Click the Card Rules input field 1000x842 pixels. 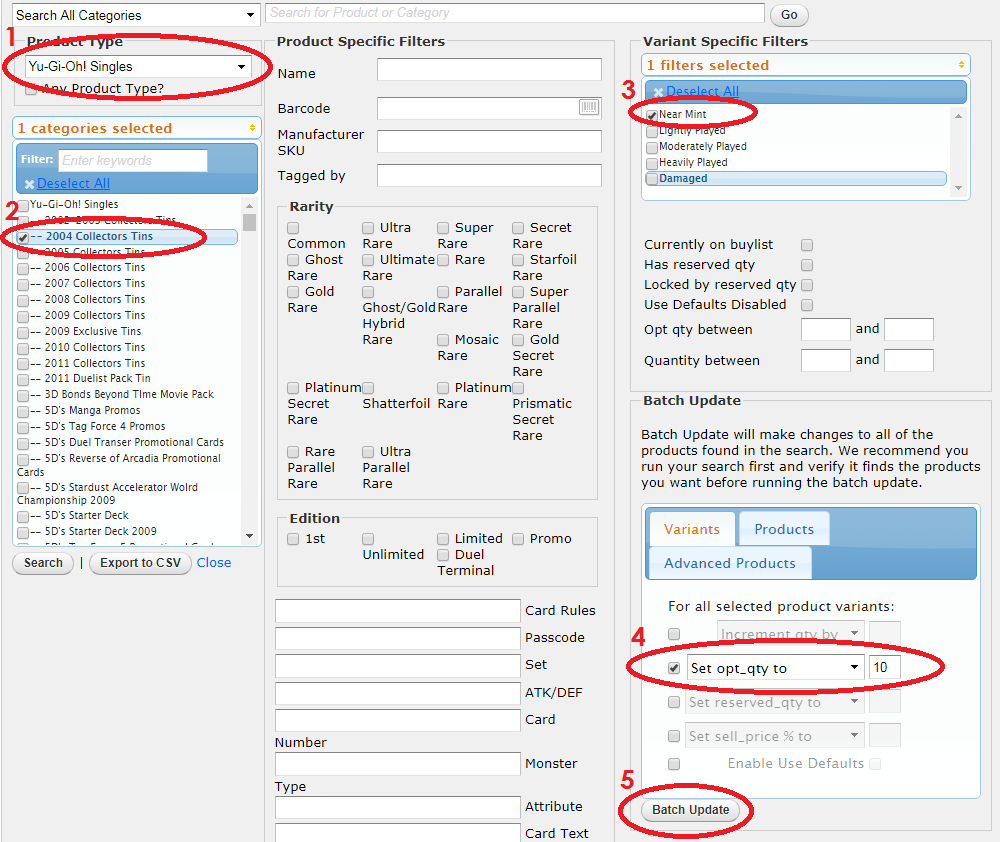click(x=398, y=610)
